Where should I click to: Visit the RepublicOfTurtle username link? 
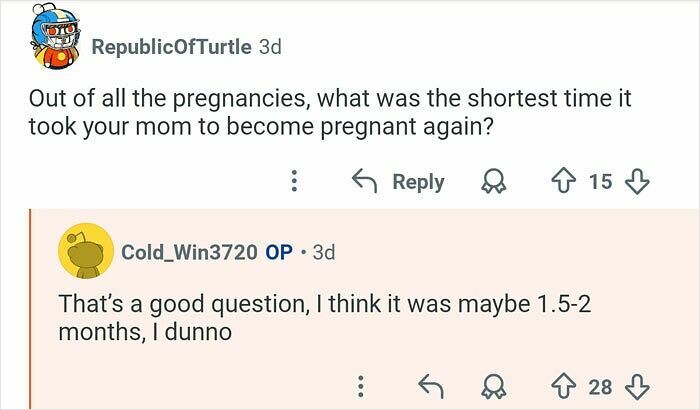coord(171,47)
